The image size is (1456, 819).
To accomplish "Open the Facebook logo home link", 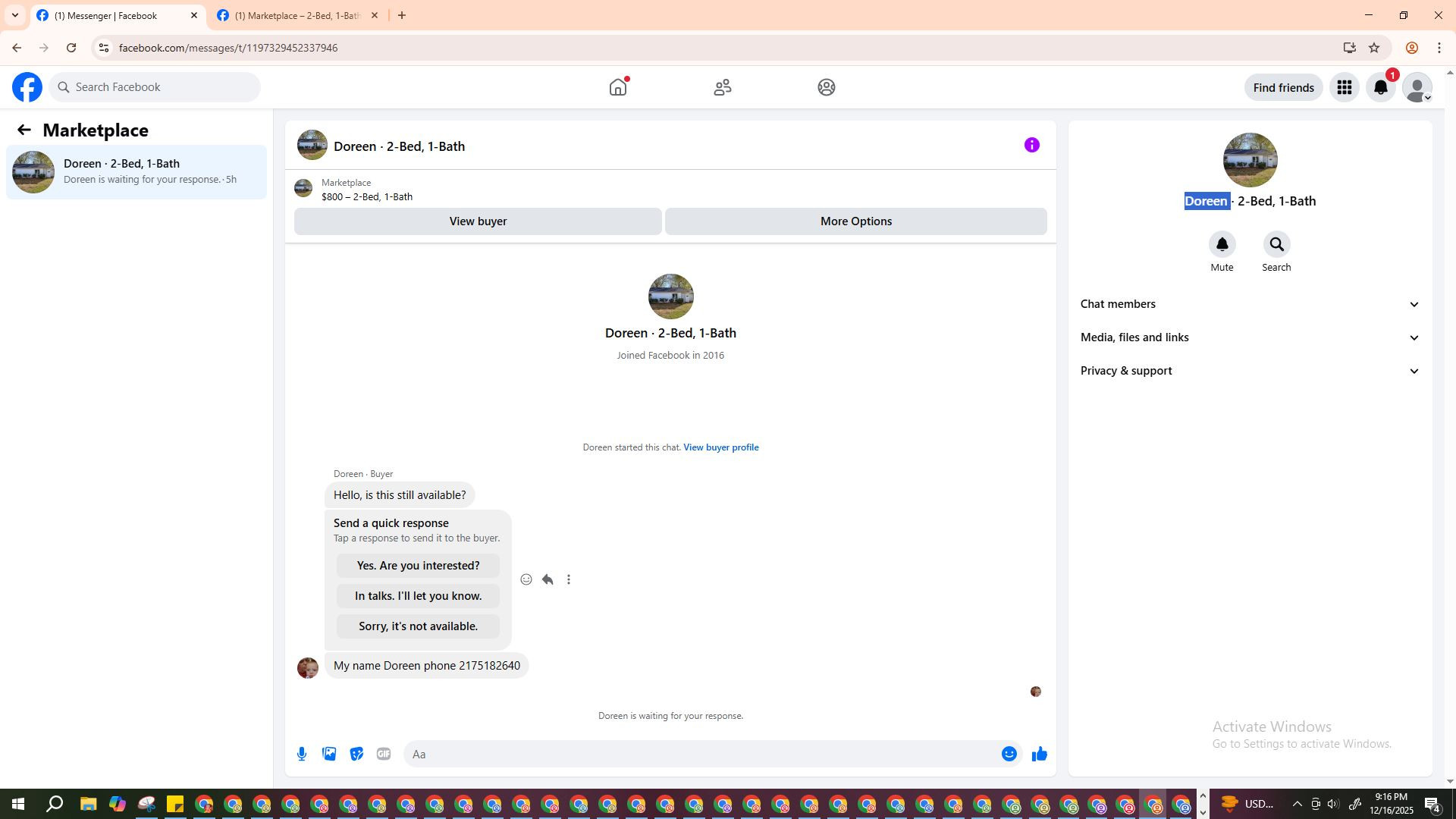I will click(27, 87).
